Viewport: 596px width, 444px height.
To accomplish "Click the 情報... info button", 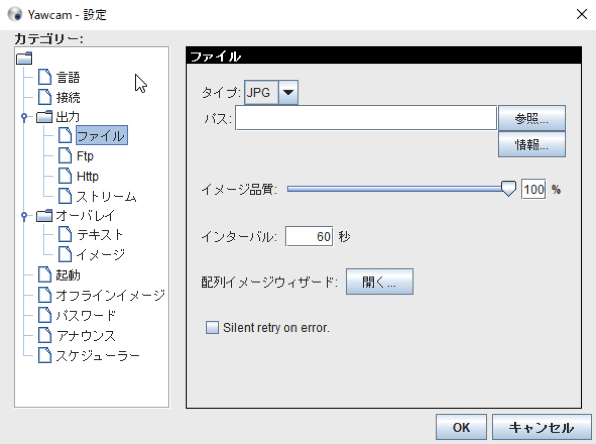I will coord(532,144).
